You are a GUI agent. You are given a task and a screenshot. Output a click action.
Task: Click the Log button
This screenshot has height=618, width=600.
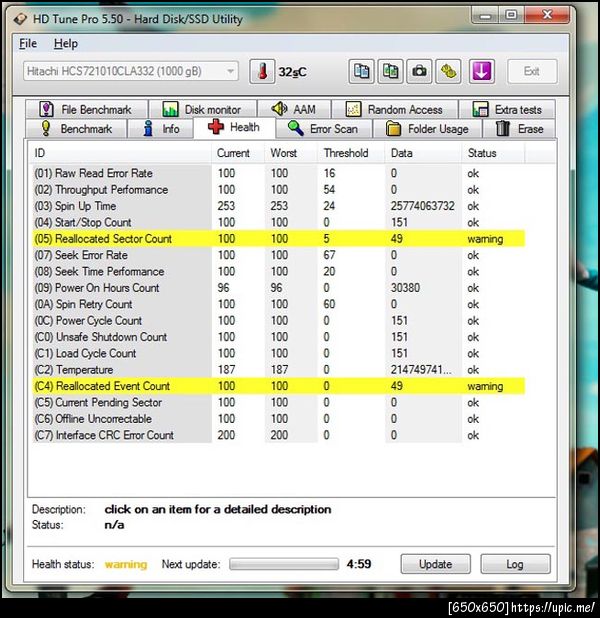pos(515,564)
